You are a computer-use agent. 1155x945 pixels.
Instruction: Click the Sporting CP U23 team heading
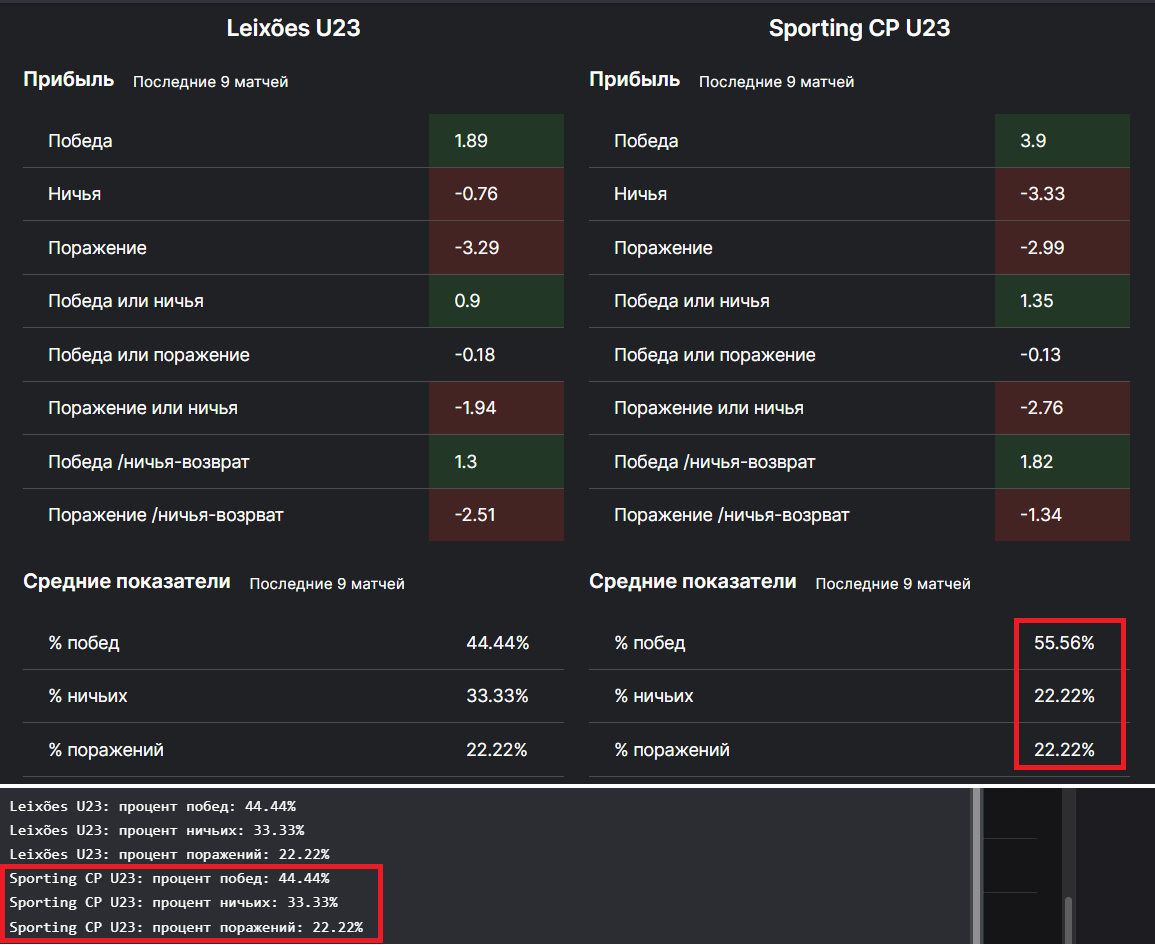point(859,28)
